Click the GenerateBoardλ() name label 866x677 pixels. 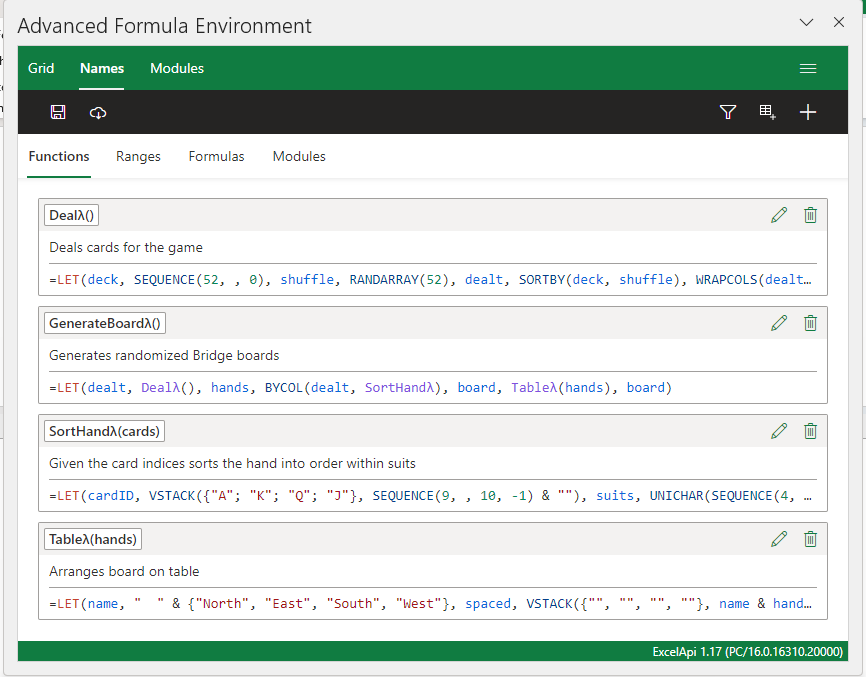click(105, 323)
